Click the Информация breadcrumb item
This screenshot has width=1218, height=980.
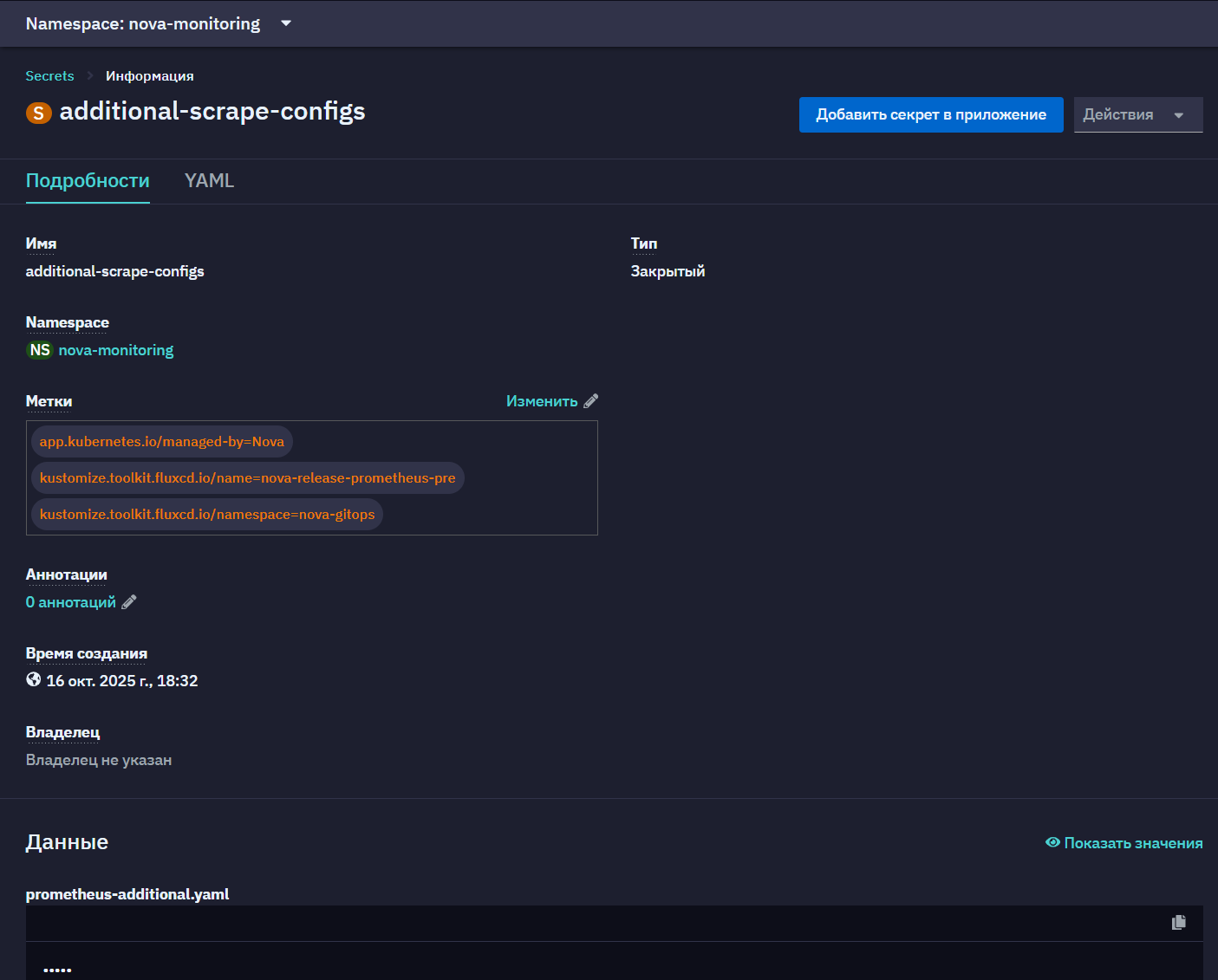150,76
